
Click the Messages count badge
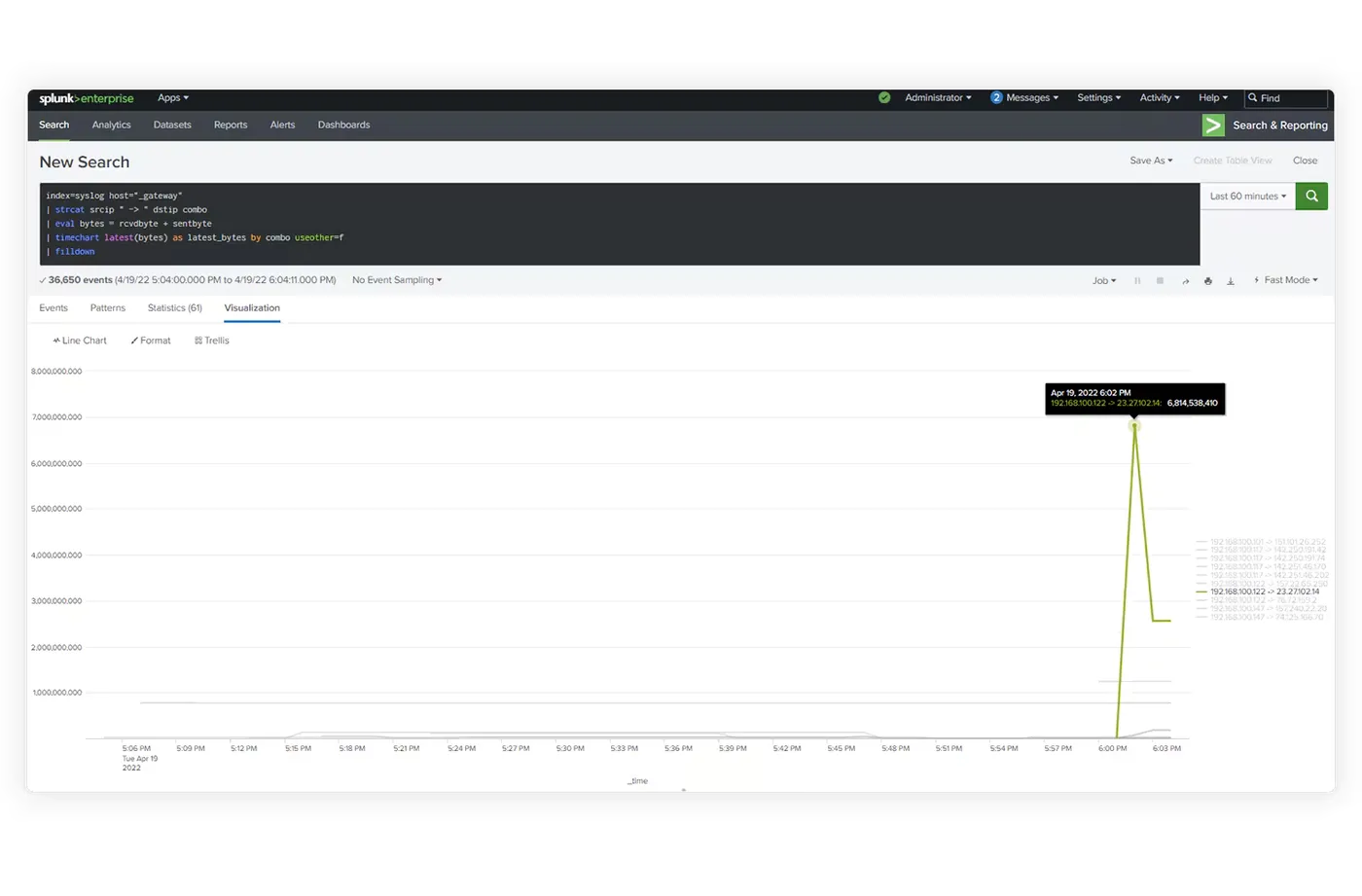click(x=996, y=98)
